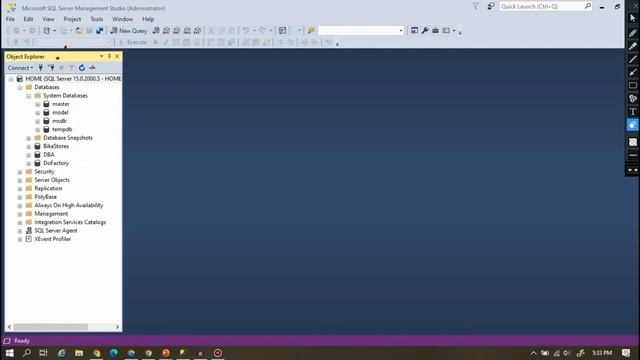Refresh the Object Explorer tree

(x=82, y=68)
